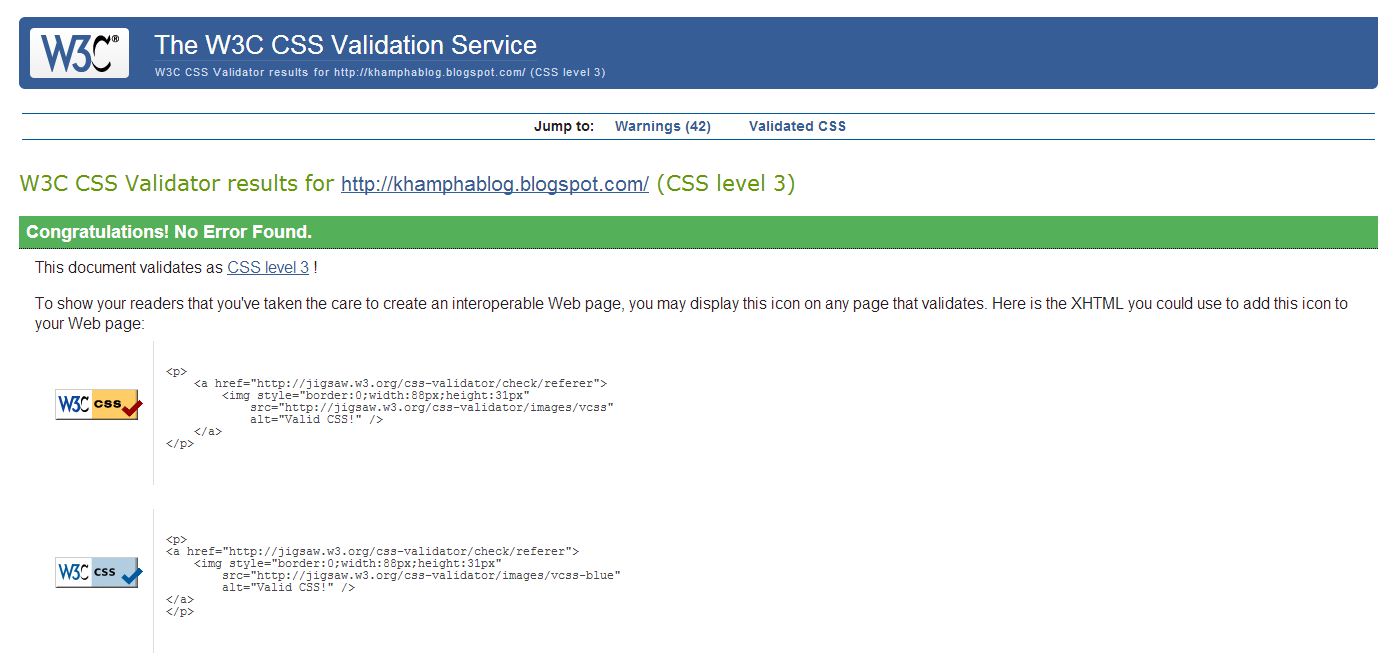1397x664 pixels.
Task: Open the CSS level 3 link
Action: [x=268, y=268]
